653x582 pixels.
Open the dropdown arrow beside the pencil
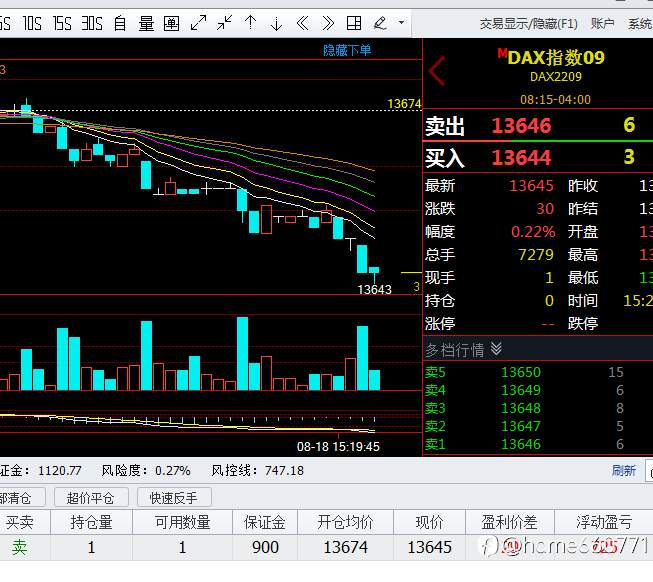coord(401,22)
